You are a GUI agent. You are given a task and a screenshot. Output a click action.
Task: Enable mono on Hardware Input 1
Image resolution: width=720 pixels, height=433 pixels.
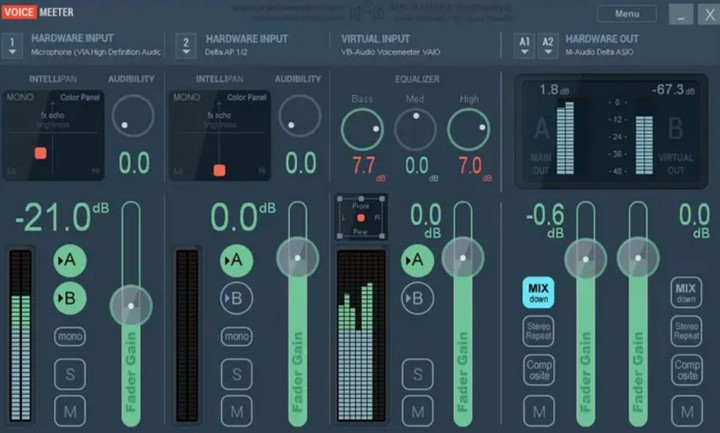(69, 337)
